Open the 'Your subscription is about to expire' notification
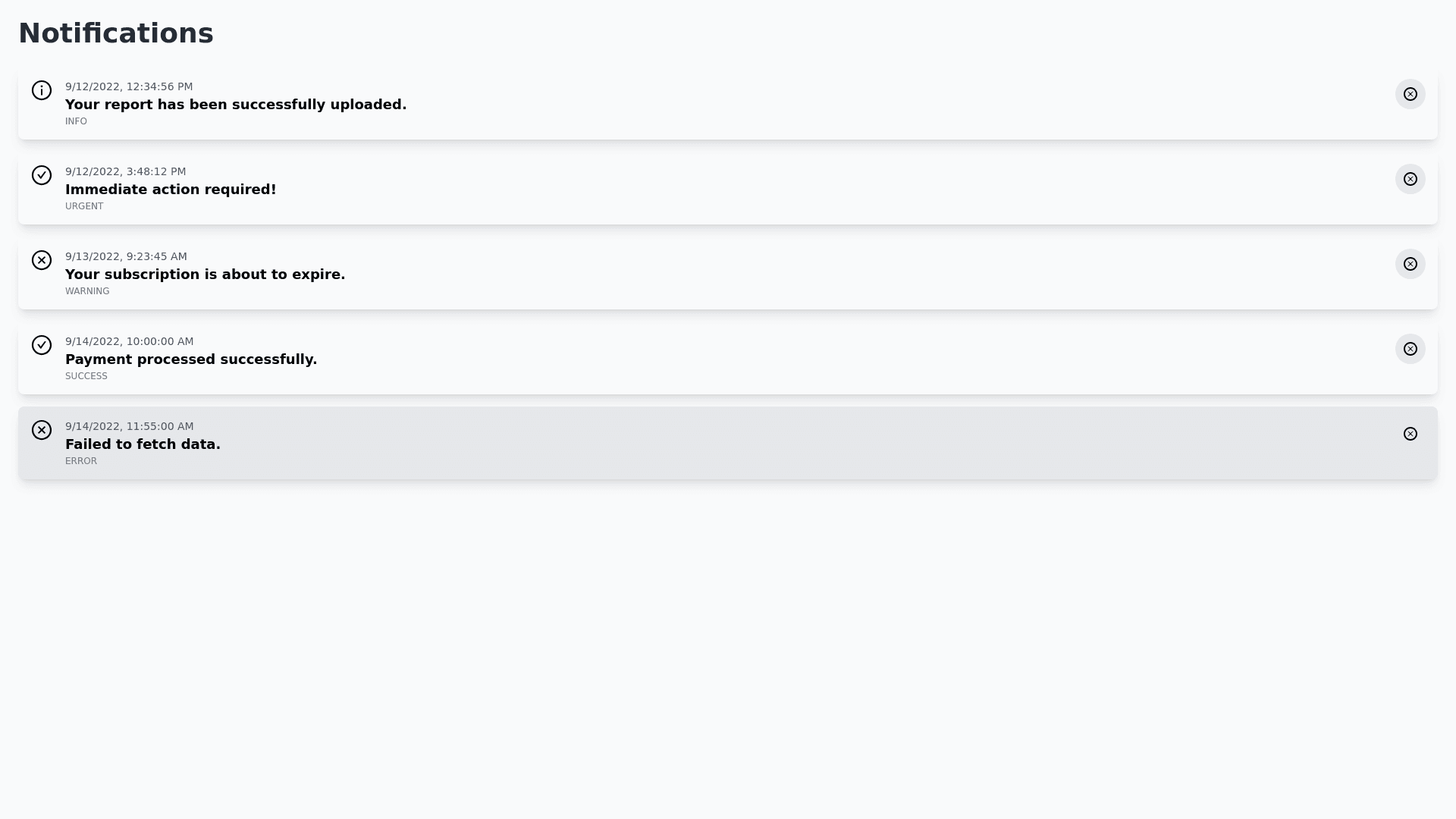Viewport: 1456px width, 819px height. click(x=205, y=275)
